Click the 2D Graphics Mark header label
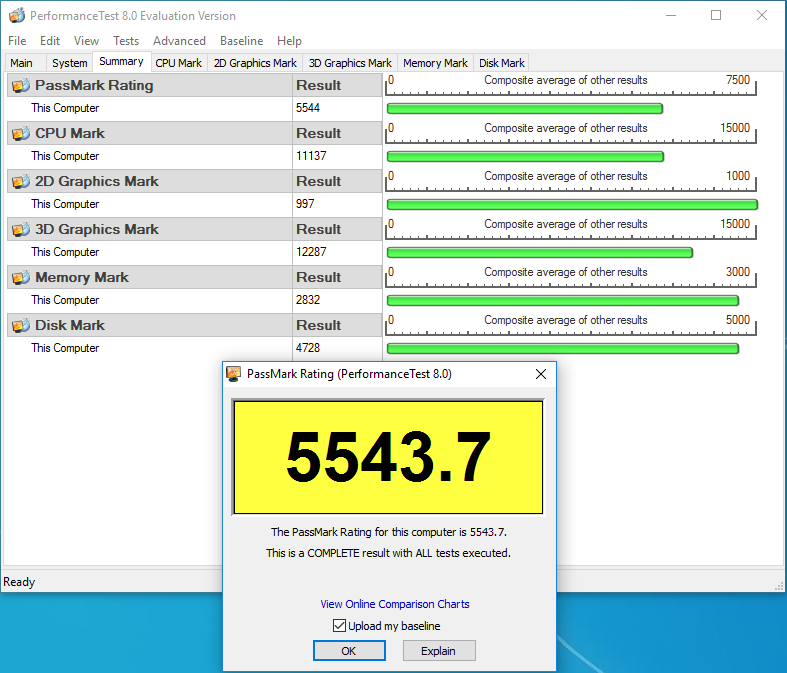The image size is (787, 673). tap(97, 181)
